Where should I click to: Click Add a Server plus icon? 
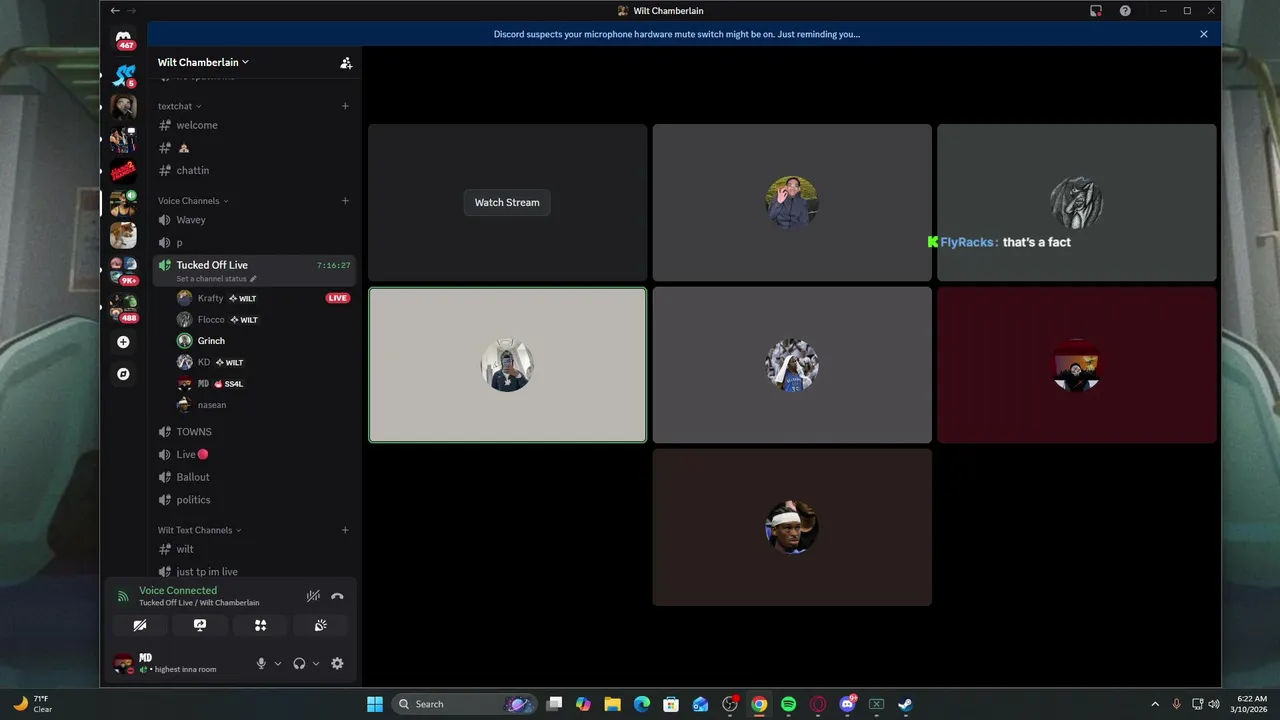(x=123, y=342)
